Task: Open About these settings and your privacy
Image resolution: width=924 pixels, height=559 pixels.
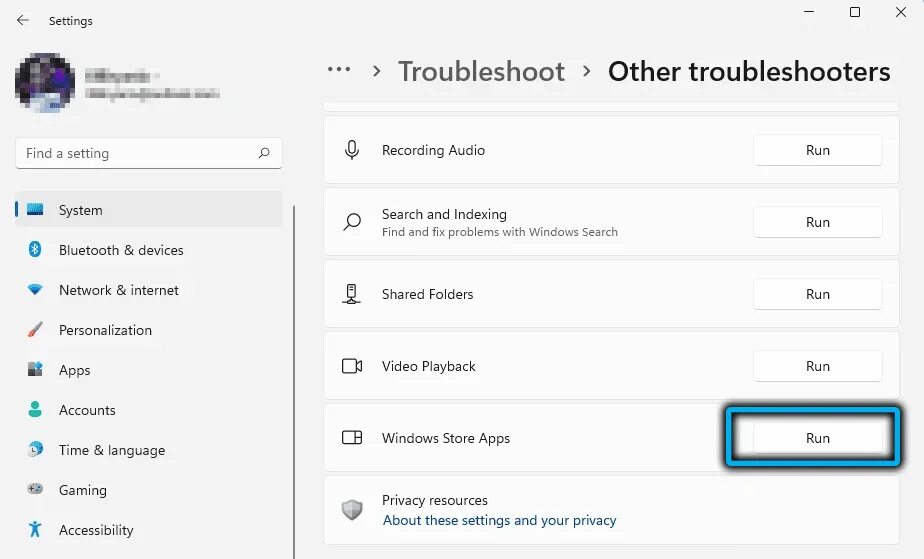Action: (x=499, y=520)
